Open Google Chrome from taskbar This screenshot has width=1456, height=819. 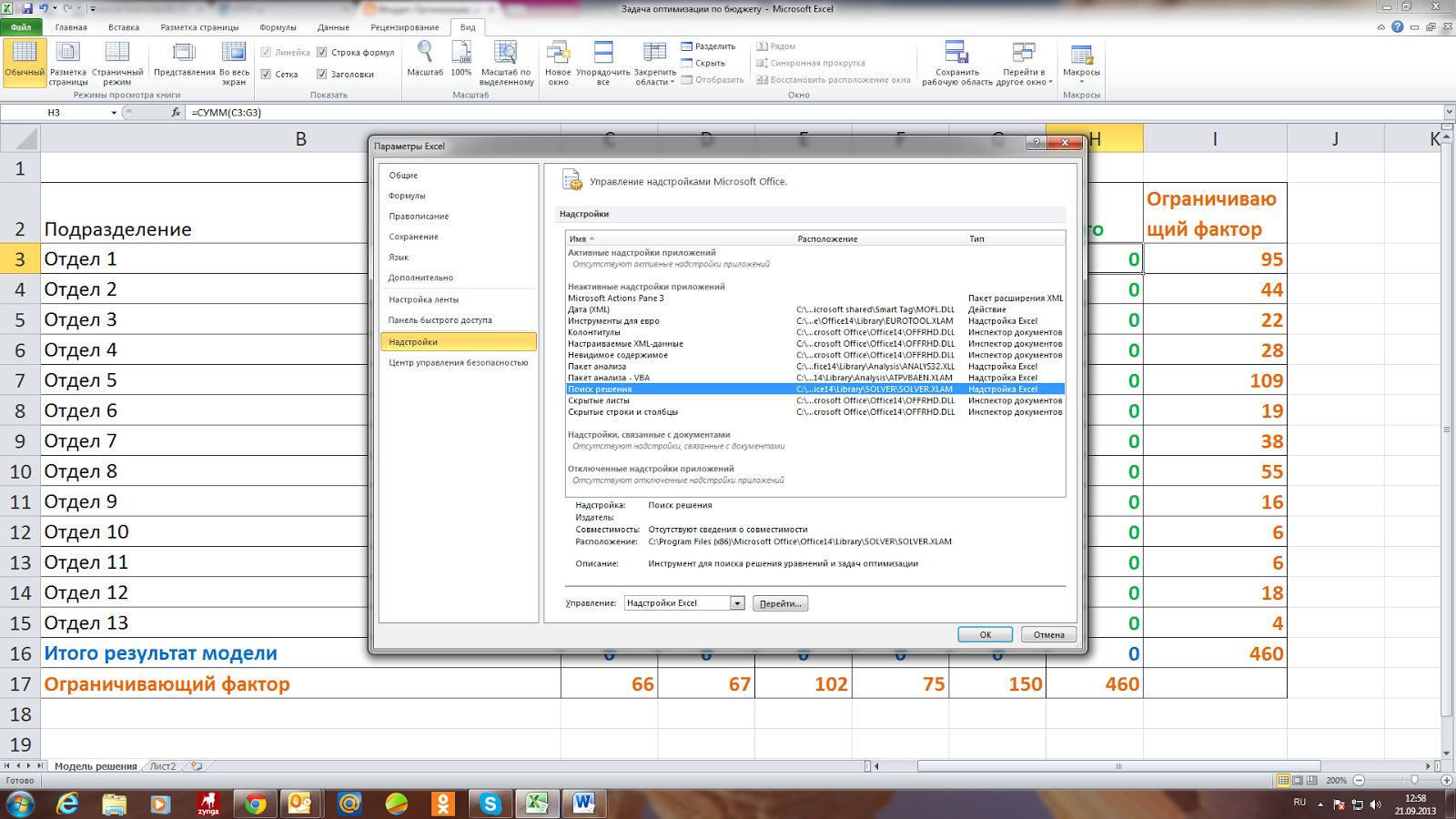pos(255,804)
